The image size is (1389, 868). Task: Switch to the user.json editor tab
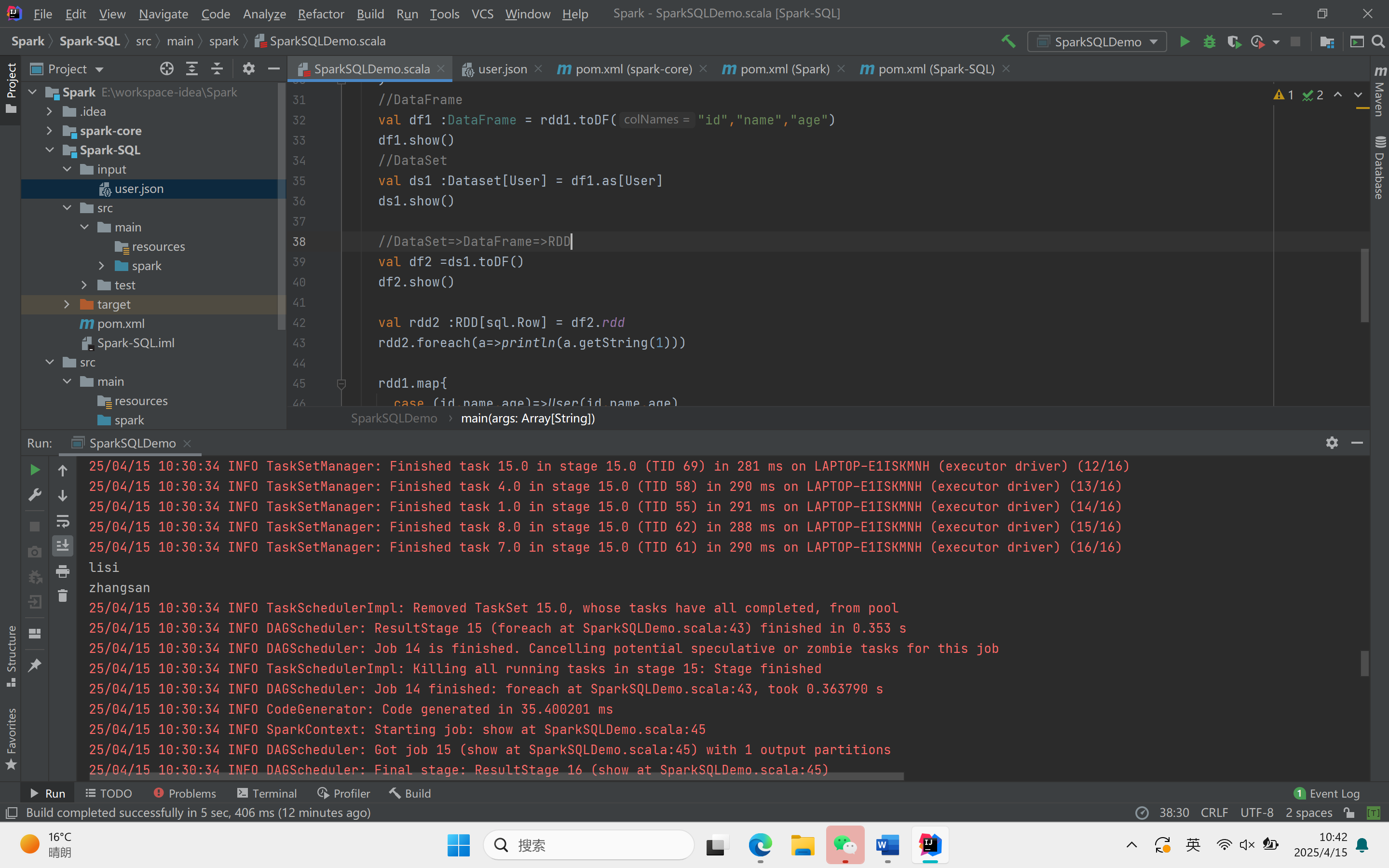click(502, 69)
